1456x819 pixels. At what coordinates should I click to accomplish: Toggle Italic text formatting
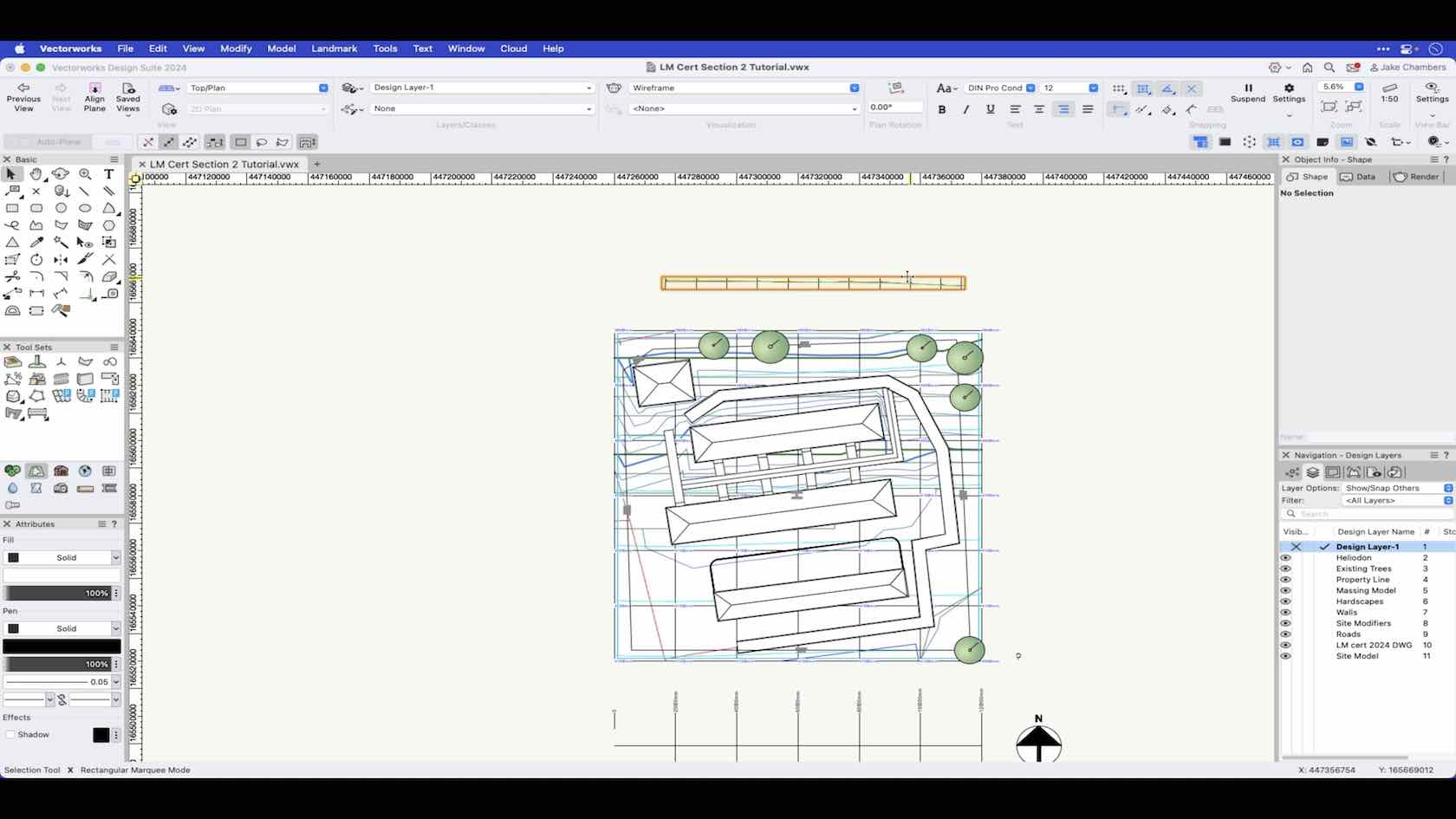(x=966, y=109)
